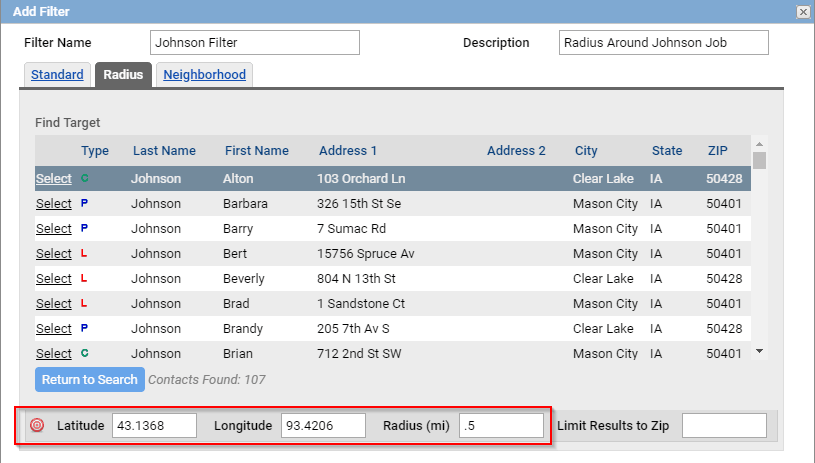Screen dimensions: 815x463
Task: Select Brandy Johnson as target
Action: click(54, 328)
